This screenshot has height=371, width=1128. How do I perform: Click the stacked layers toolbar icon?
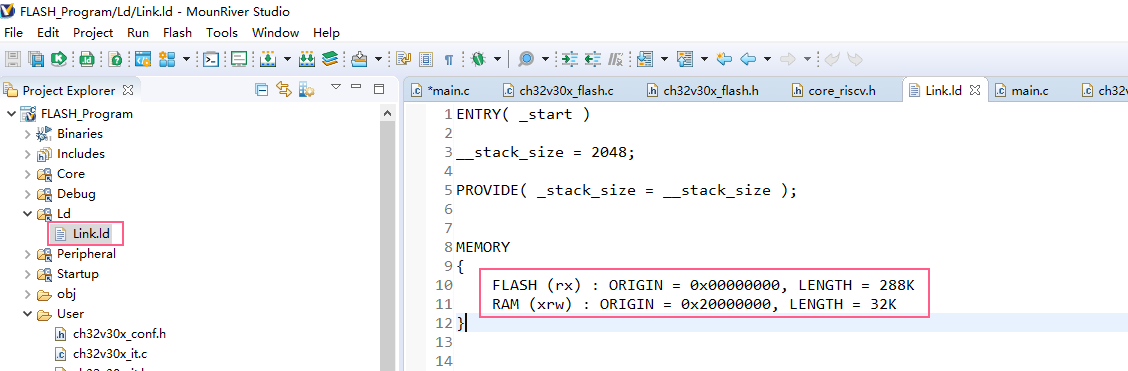[x=329, y=59]
